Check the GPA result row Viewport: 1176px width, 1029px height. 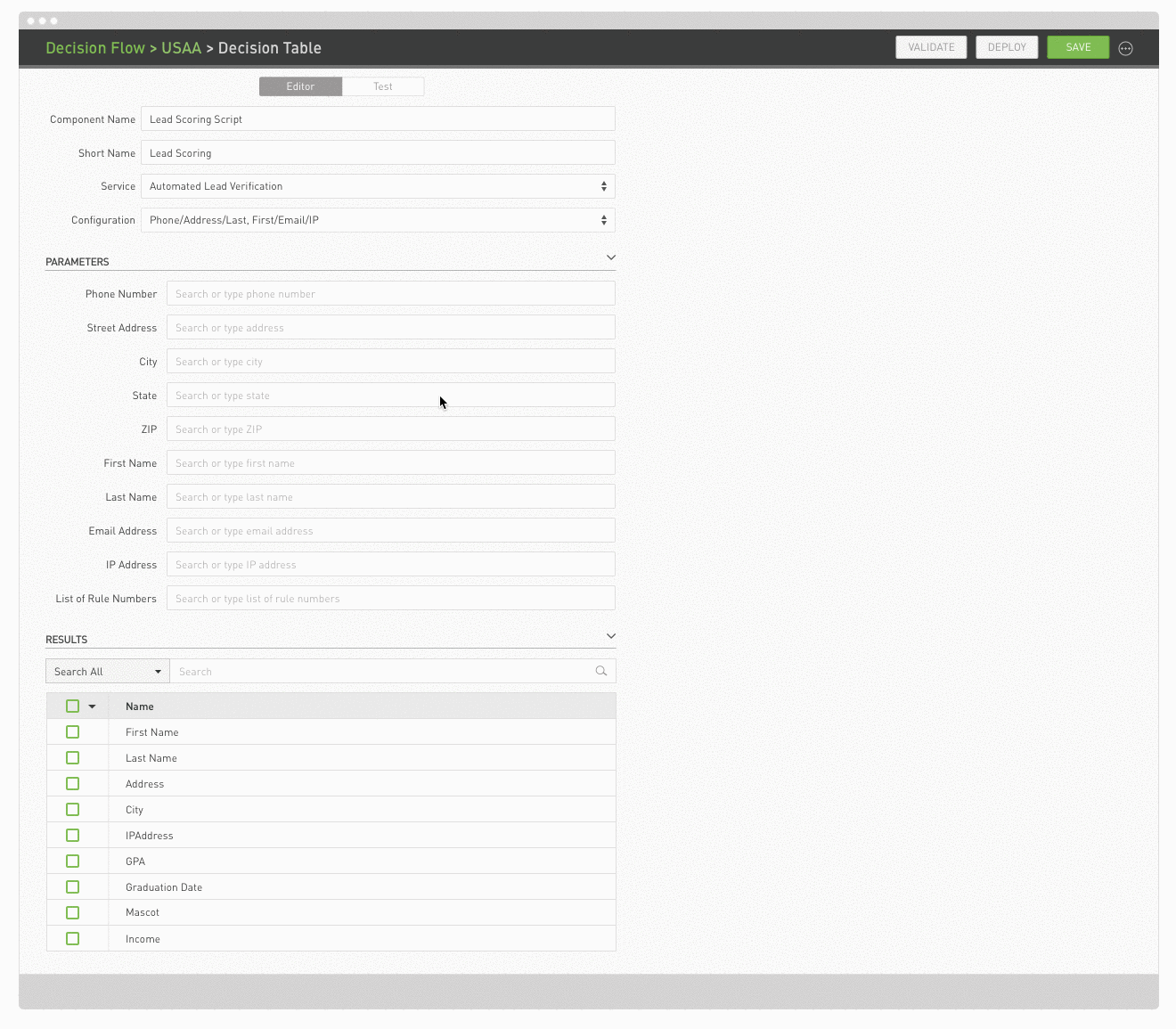tap(73, 862)
